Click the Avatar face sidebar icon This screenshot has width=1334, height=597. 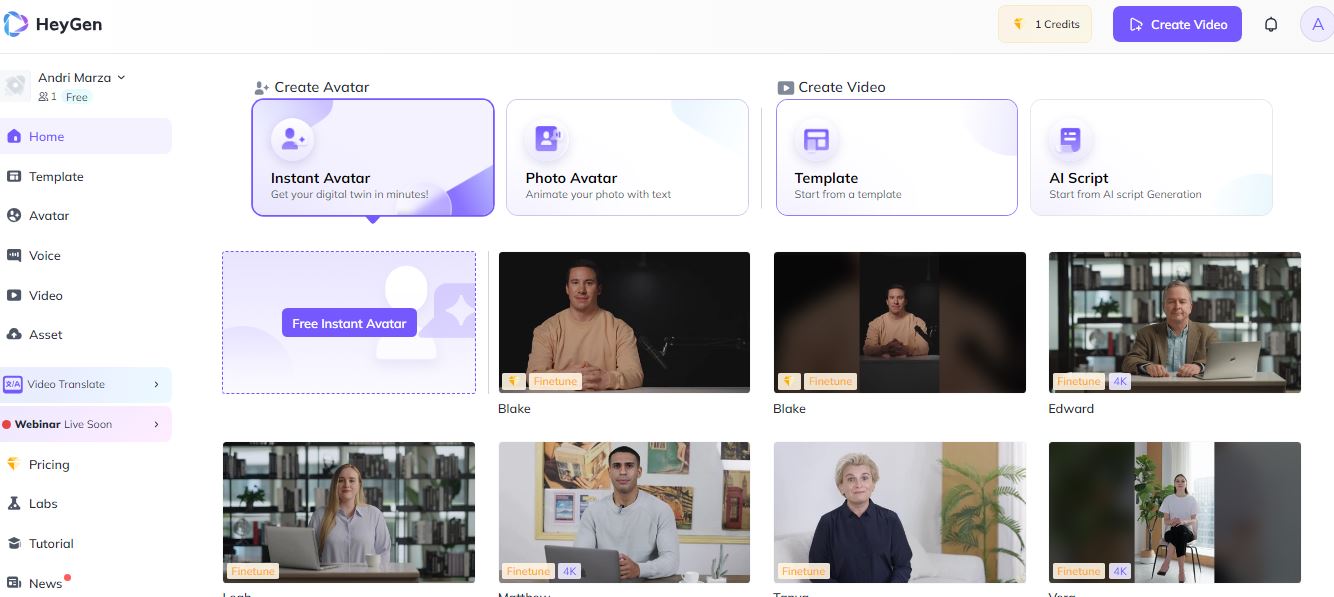(x=14, y=215)
